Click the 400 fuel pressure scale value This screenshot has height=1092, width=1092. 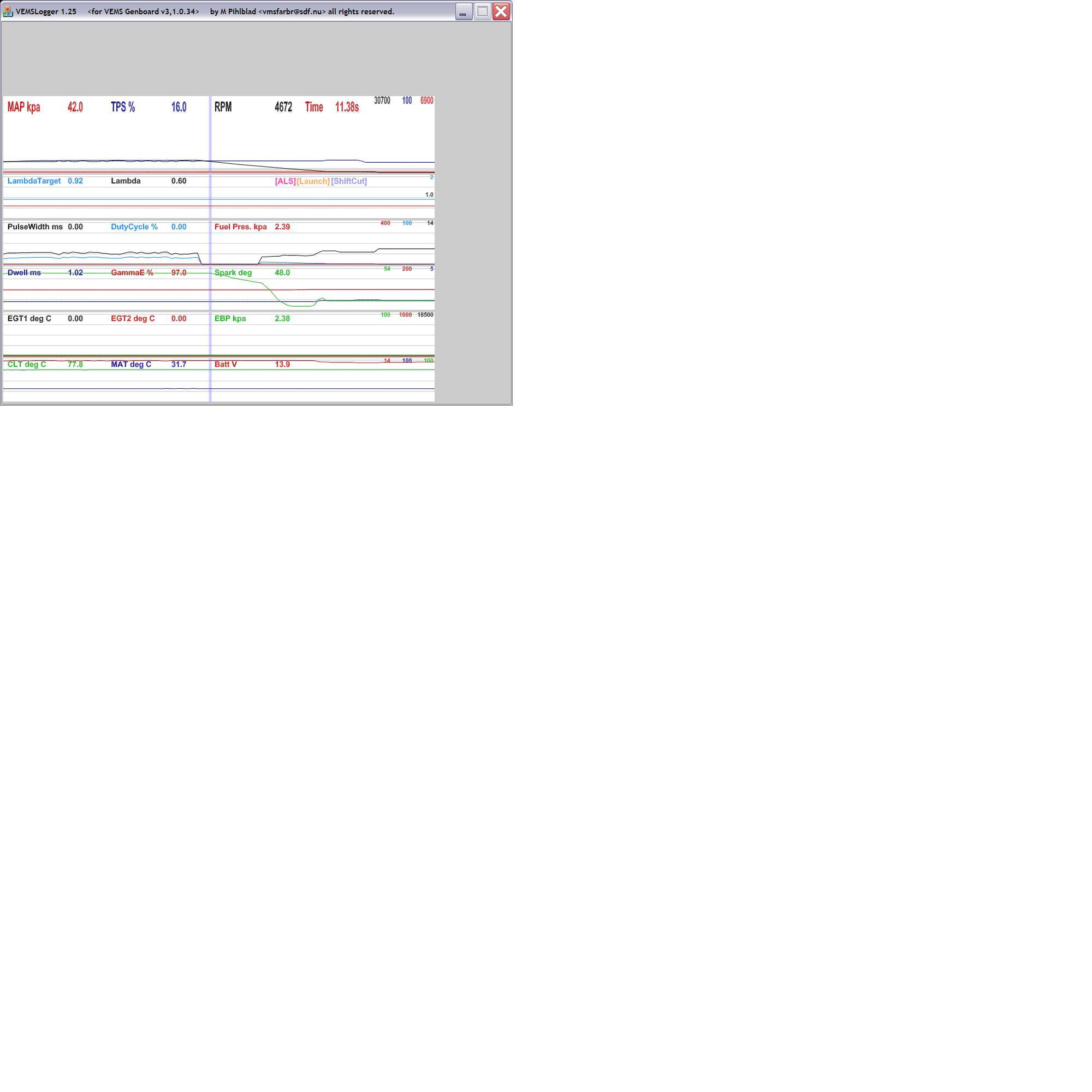(x=385, y=223)
